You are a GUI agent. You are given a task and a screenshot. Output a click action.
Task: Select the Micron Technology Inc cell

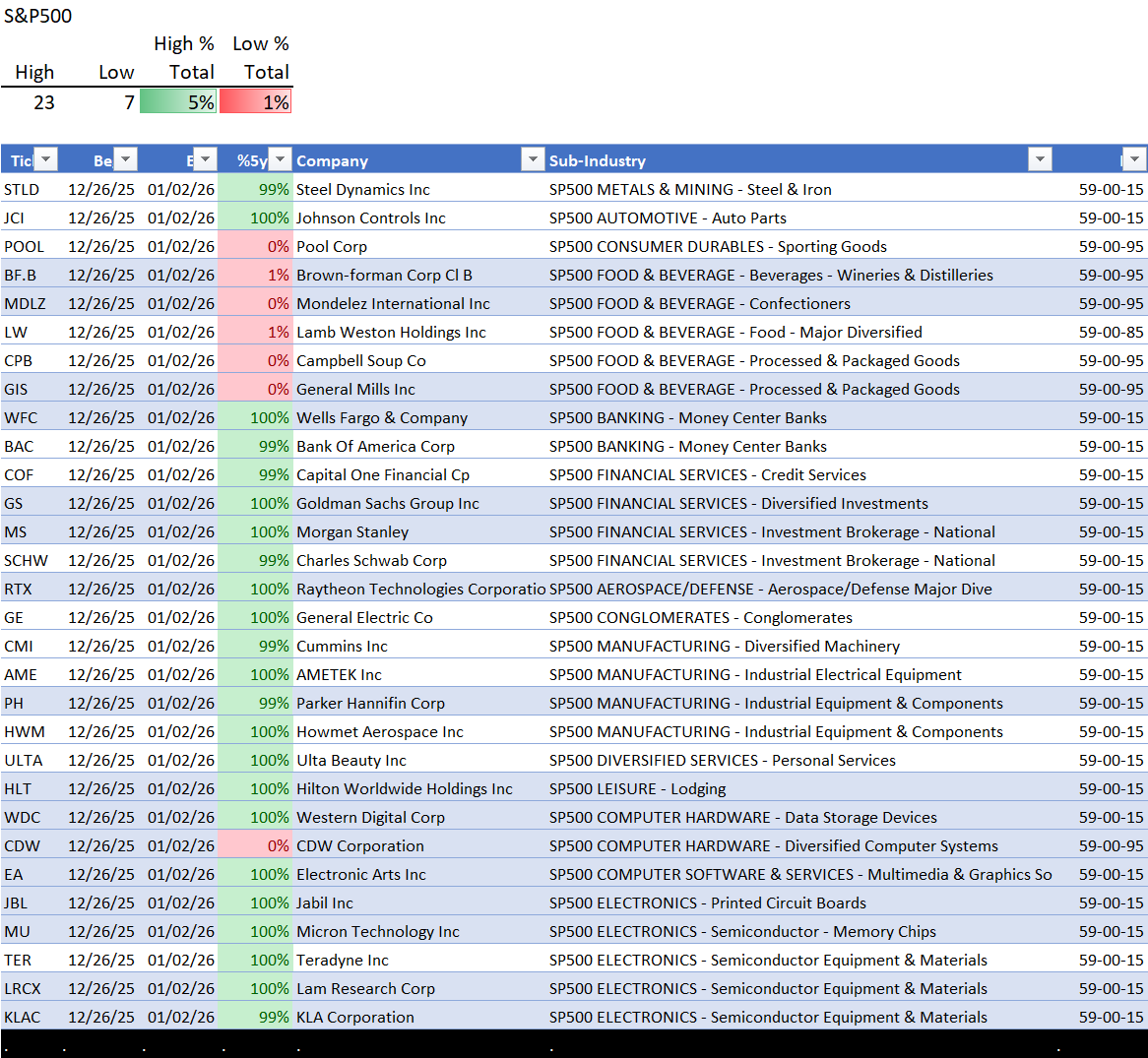tap(419, 931)
